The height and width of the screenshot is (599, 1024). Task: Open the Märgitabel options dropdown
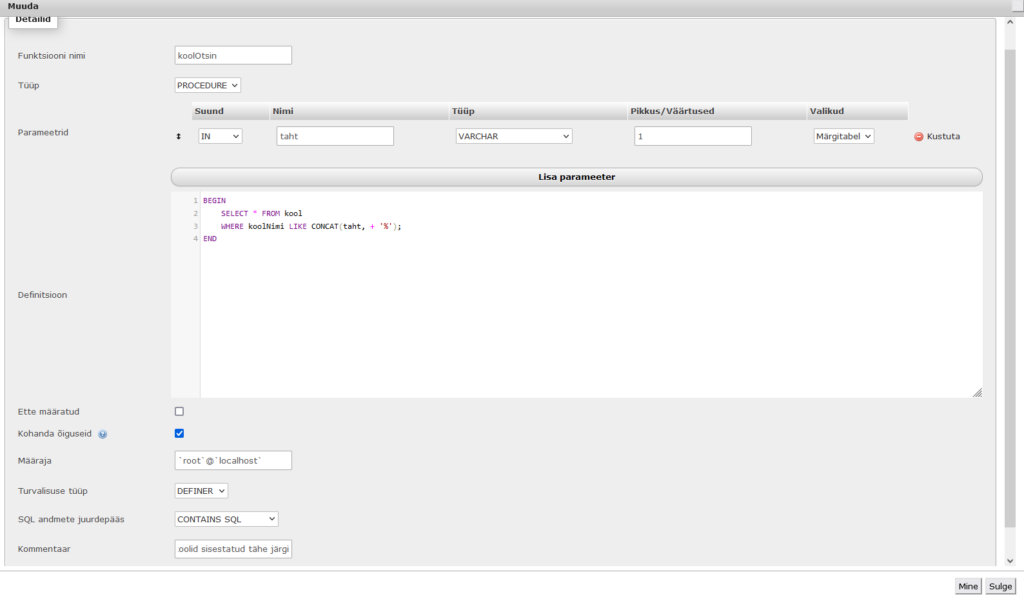pyautogui.click(x=843, y=137)
